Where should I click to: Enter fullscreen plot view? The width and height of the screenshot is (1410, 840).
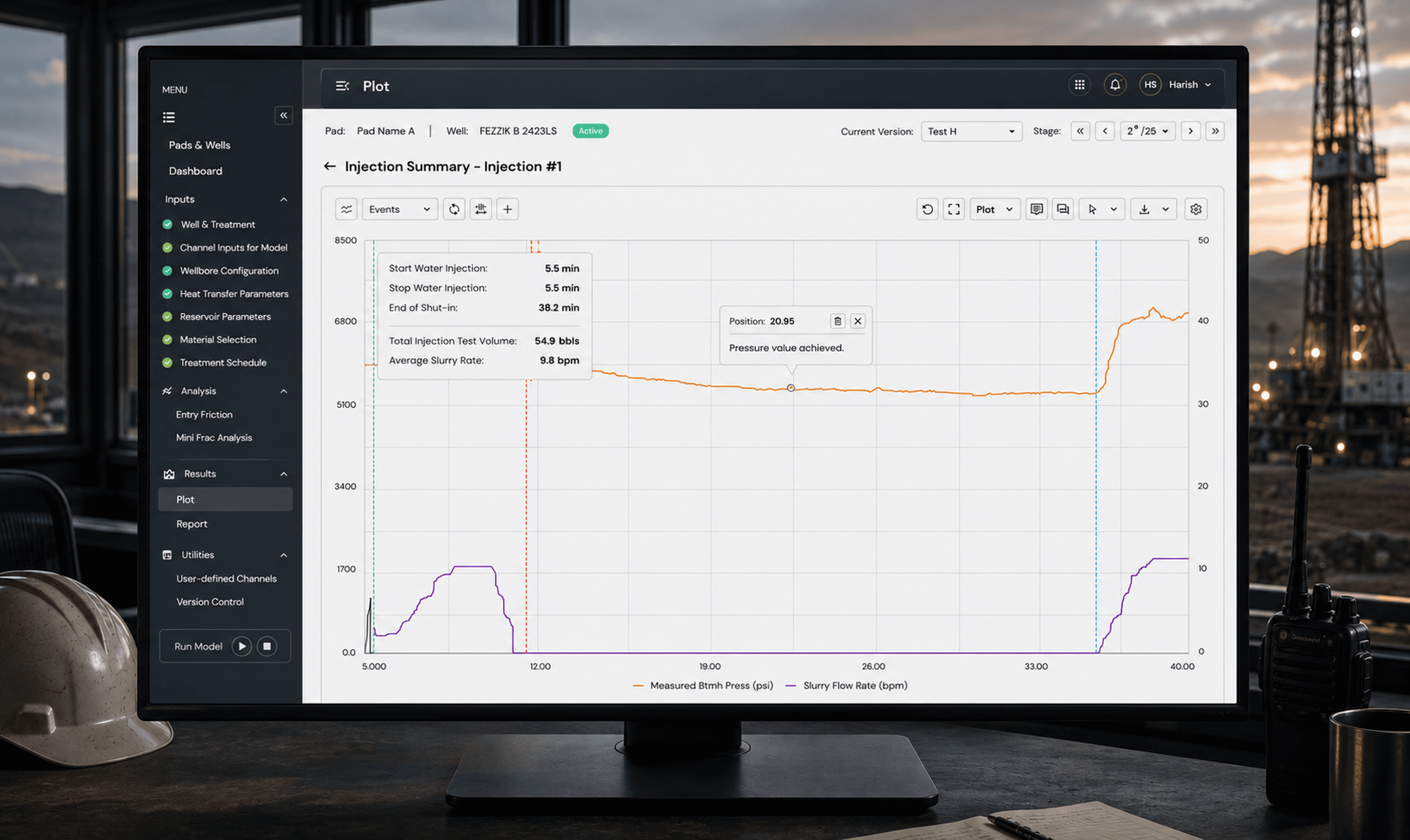954,209
